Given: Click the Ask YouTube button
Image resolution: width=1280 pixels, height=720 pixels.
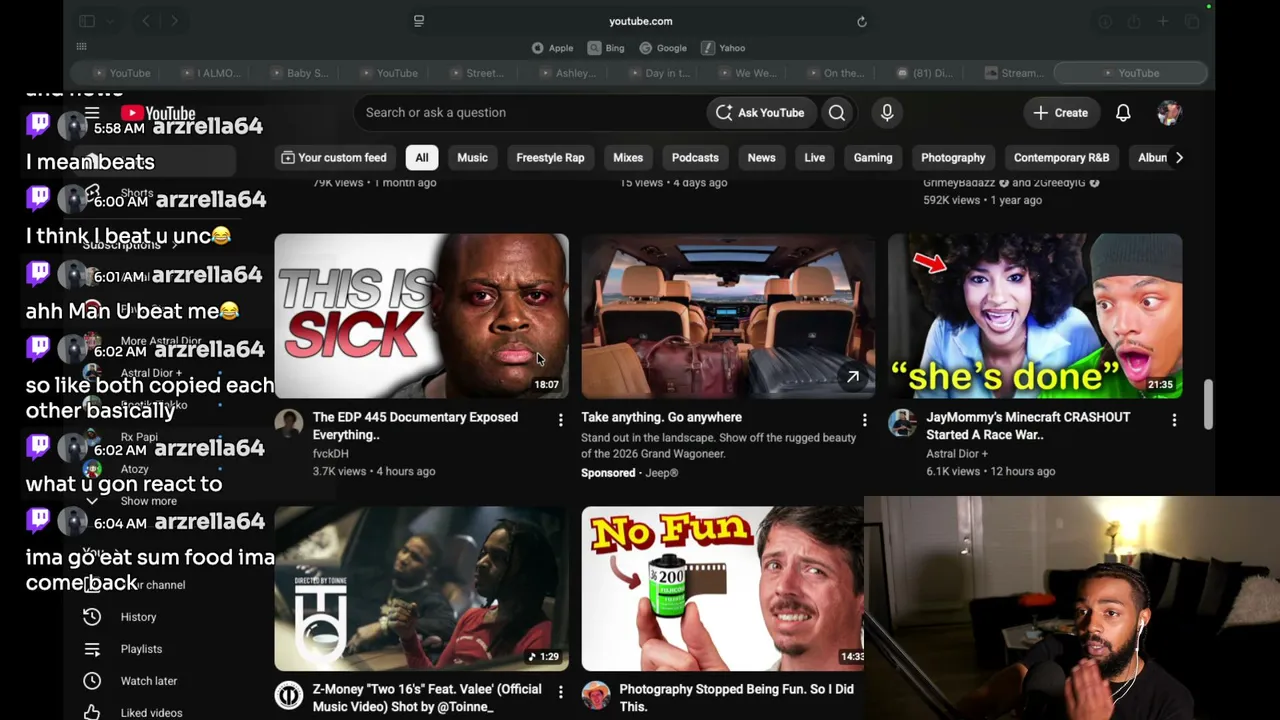Looking at the screenshot, I should pos(760,113).
